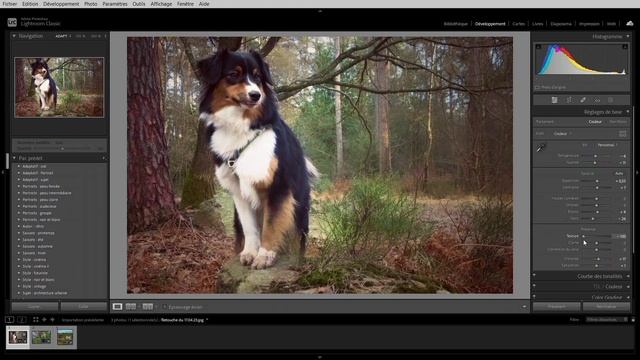This screenshot has width=640, height=360.
Task: Collapse filmstrip with bottom arrow handle
Action: [320, 357]
